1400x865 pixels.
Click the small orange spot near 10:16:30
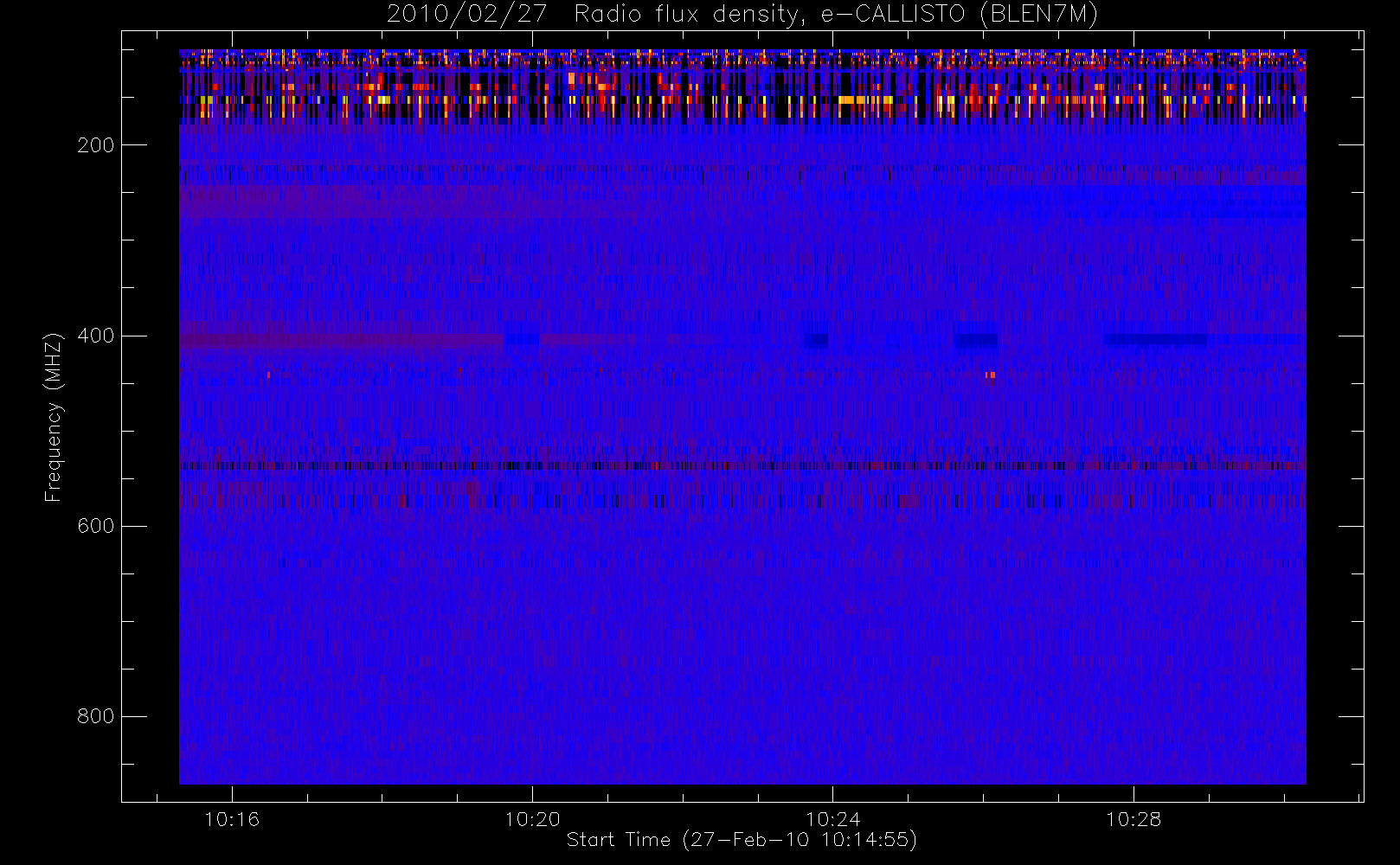[x=268, y=375]
